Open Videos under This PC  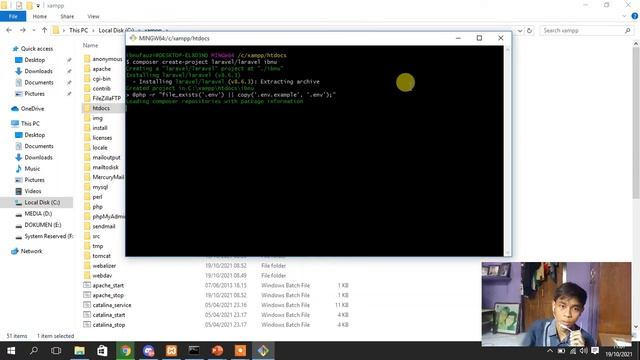click(x=33, y=191)
